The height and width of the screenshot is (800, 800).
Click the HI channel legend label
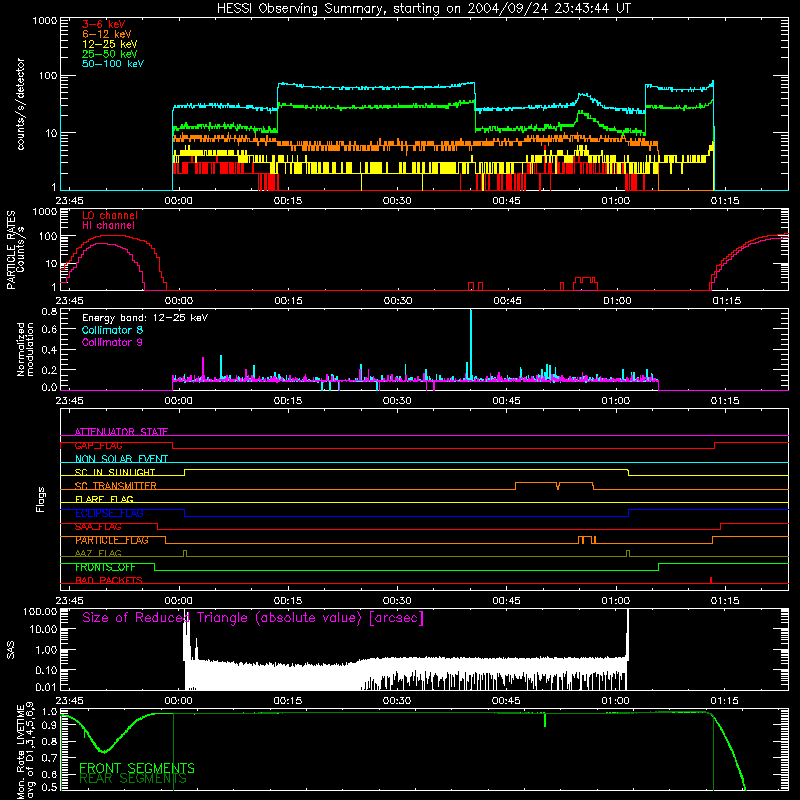point(108,226)
